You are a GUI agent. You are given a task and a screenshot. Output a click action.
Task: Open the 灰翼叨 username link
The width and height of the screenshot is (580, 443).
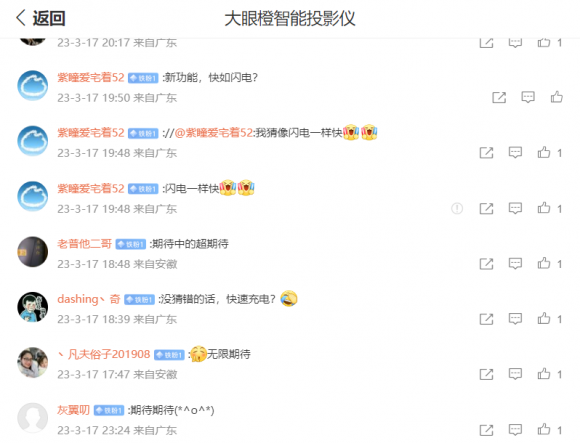pyautogui.click(x=74, y=410)
